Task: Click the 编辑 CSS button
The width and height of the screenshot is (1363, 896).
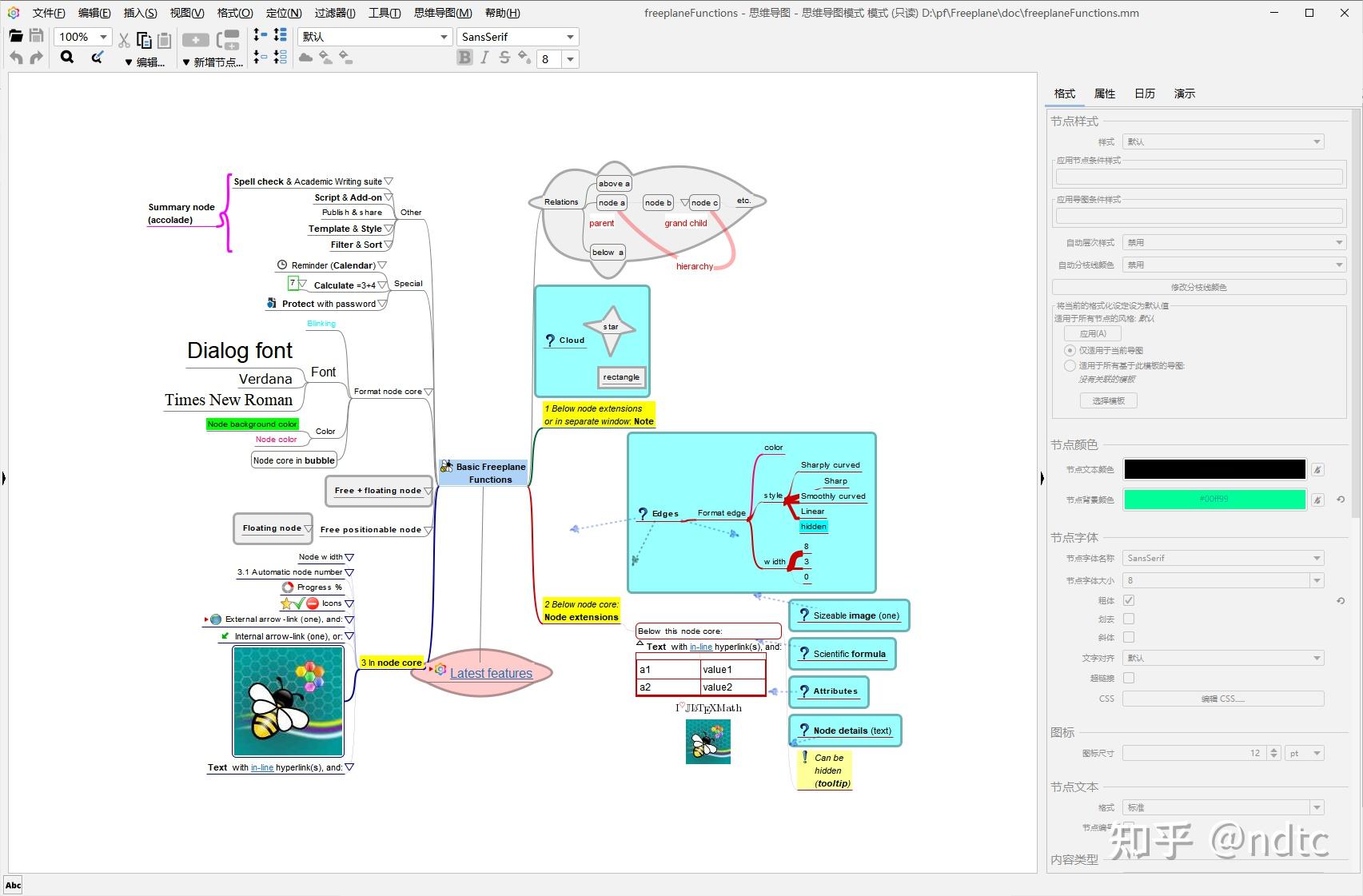Action: click(1222, 699)
